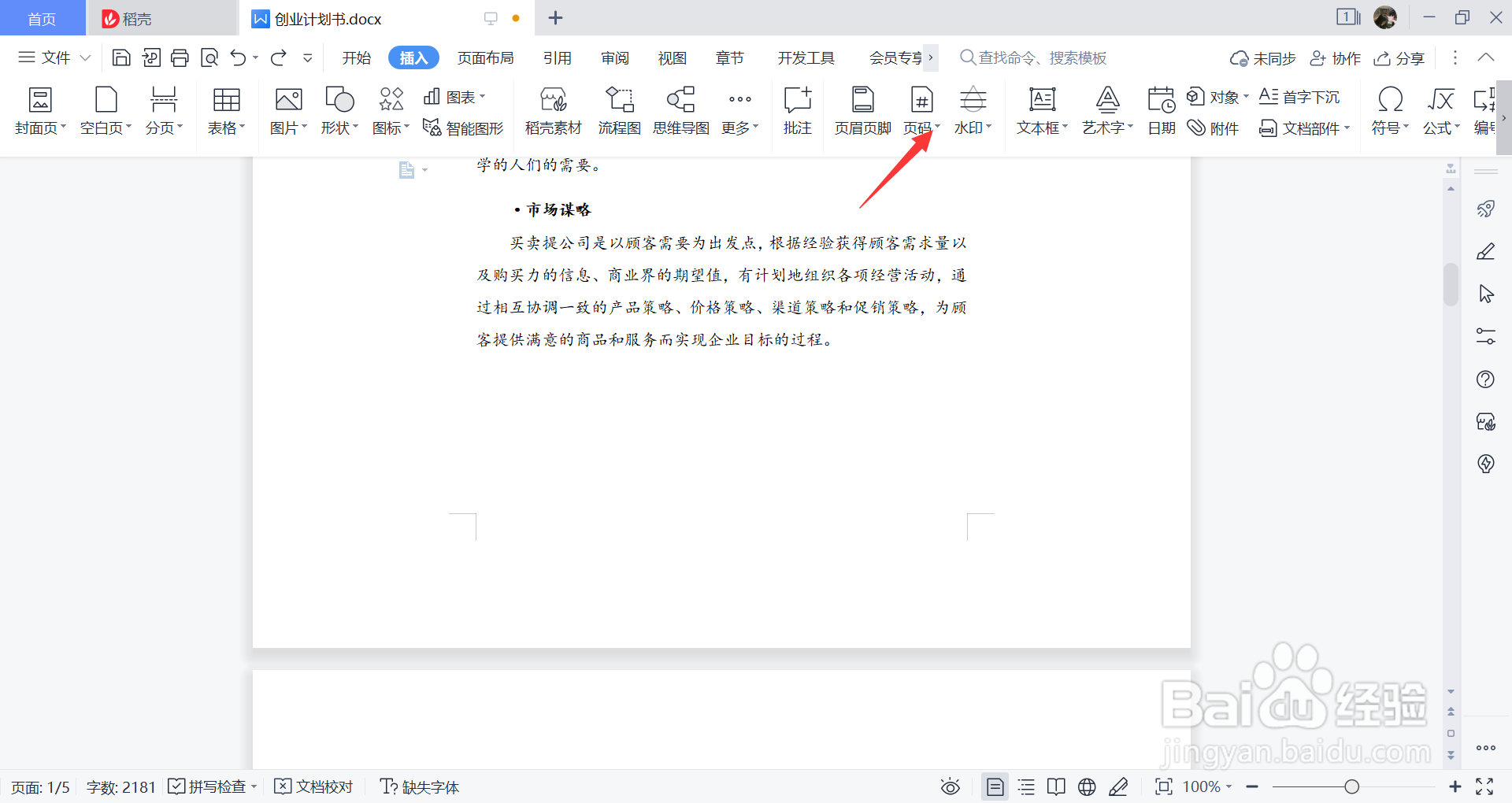Enable full screen view in status bar
The width and height of the screenshot is (1512, 803).
point(1485,786)
